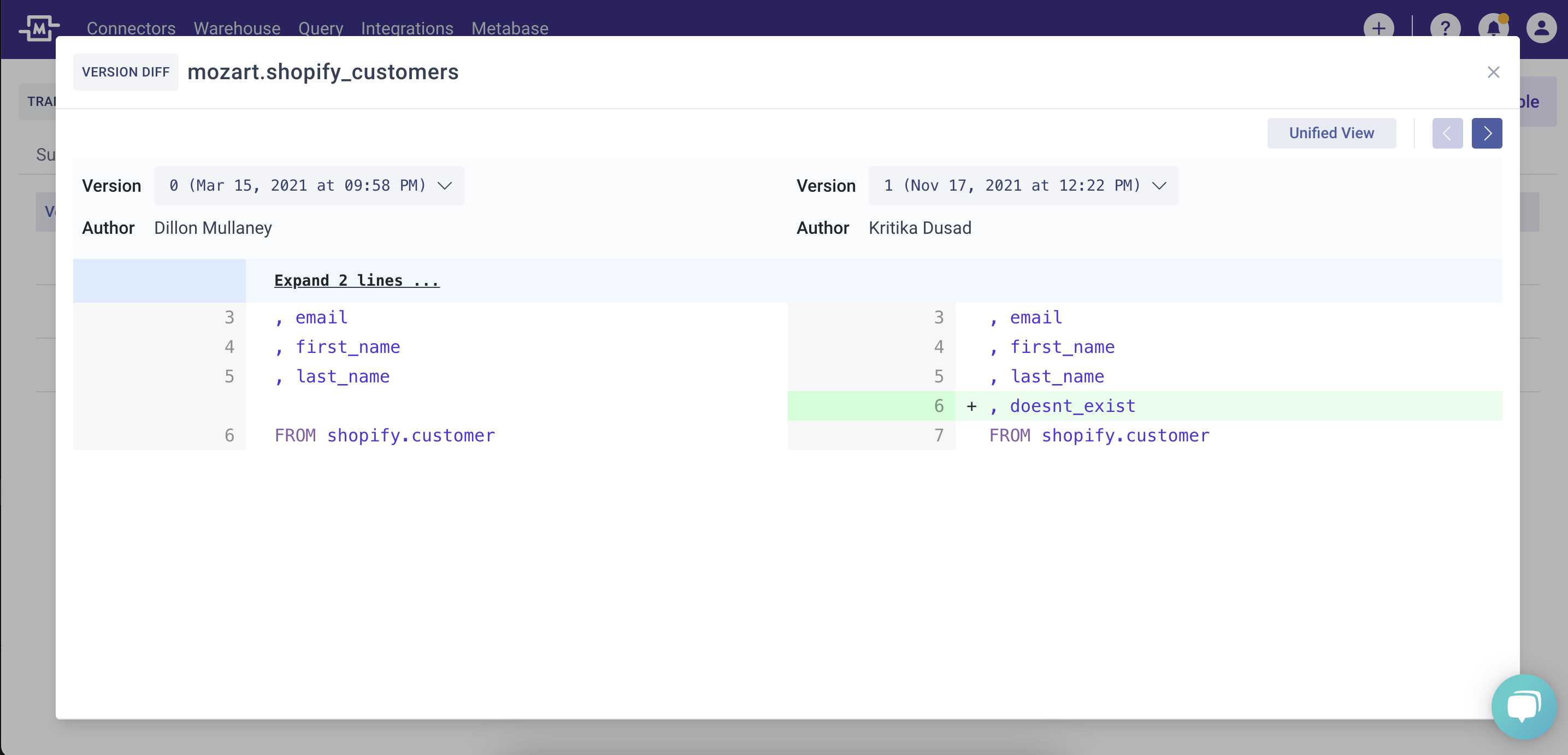The image size is (1568, 755).
Task: Open the Warehouse menu
Action: (237, 28)
